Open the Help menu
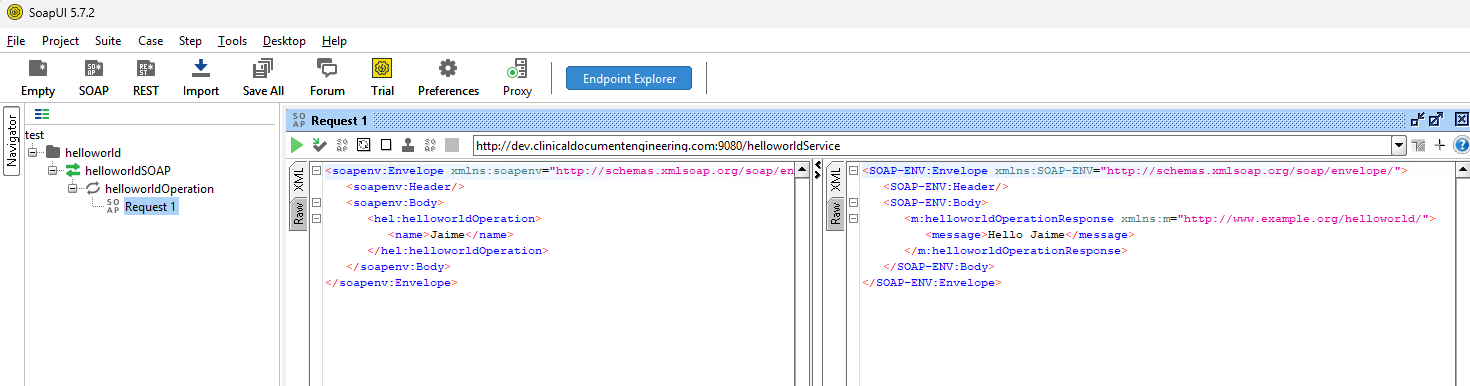Screen dimensions: 1470x386 click(334, 41)
